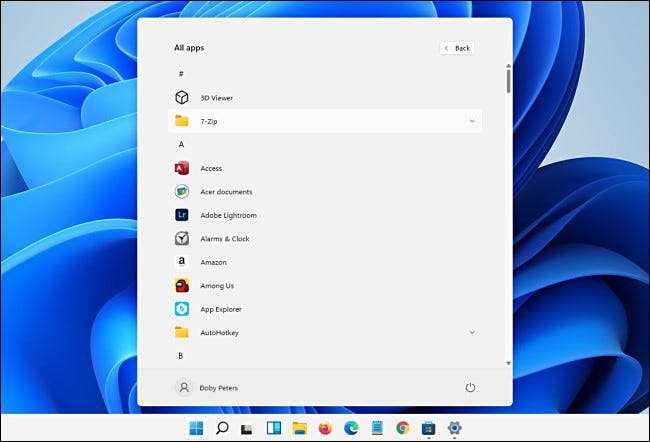This screenshot has height=442, width=650.
Task: Expand the 7-Zip folder chevron
Action: coord(471,121)
